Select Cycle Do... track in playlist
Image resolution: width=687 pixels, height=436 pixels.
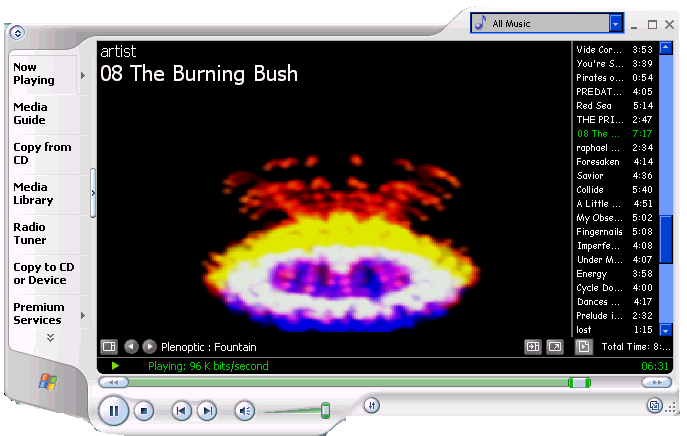615,288
